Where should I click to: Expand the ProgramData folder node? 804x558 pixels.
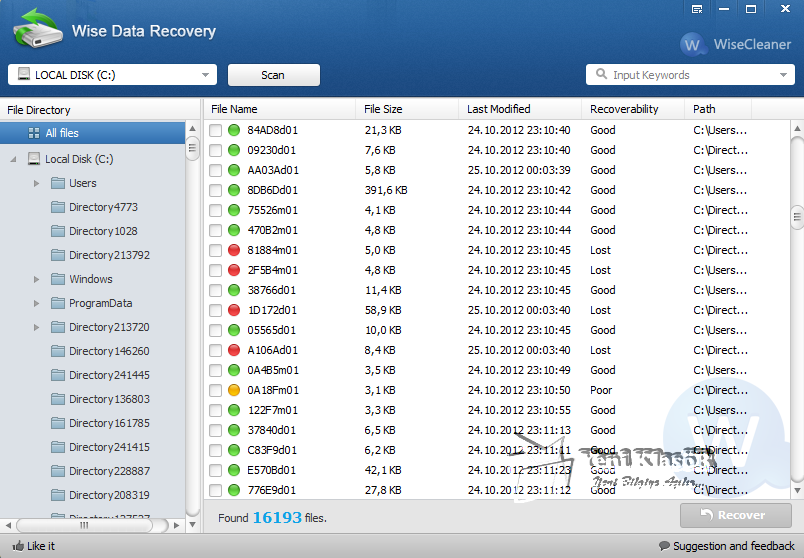[37, 303]
